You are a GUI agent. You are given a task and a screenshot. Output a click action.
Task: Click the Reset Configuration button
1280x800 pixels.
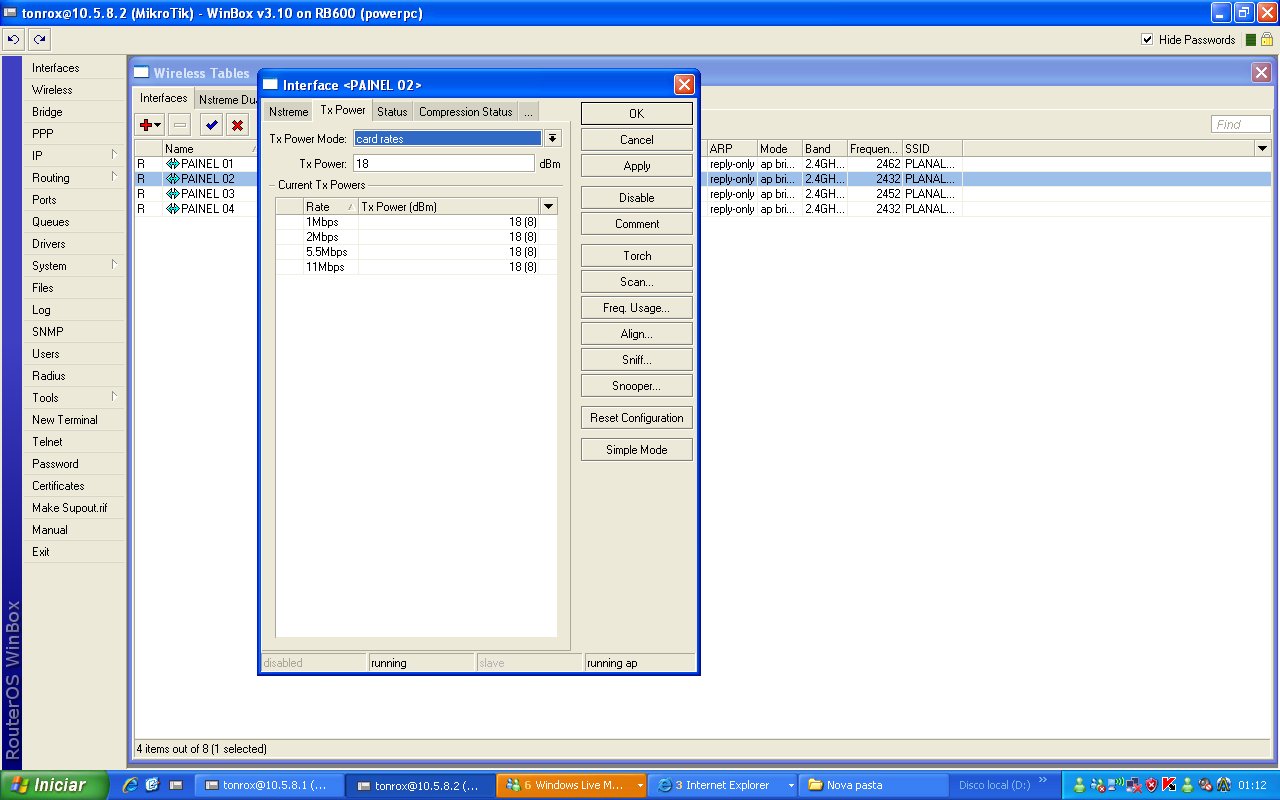coord(637,417)
